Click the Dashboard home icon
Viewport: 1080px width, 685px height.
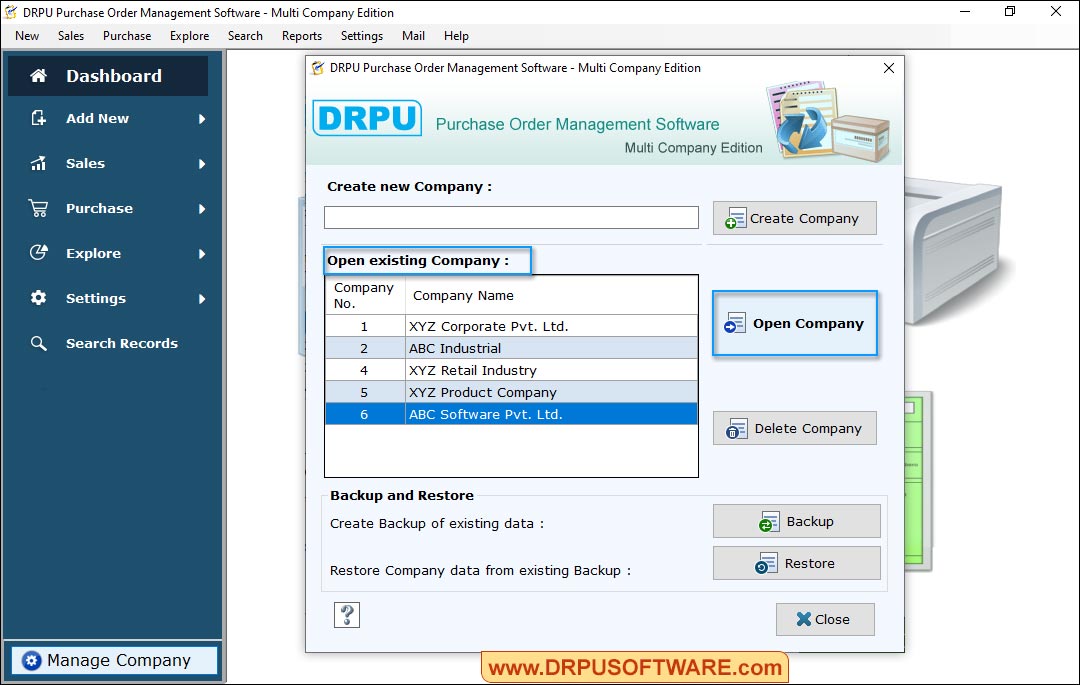click(38, 75)
